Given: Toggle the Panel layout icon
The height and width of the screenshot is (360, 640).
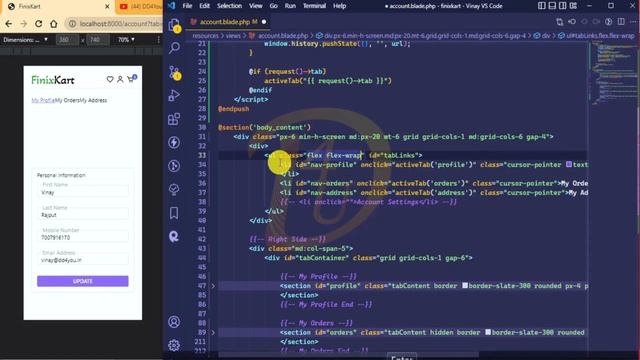Looking at the screenshot, I should point(552,6).
